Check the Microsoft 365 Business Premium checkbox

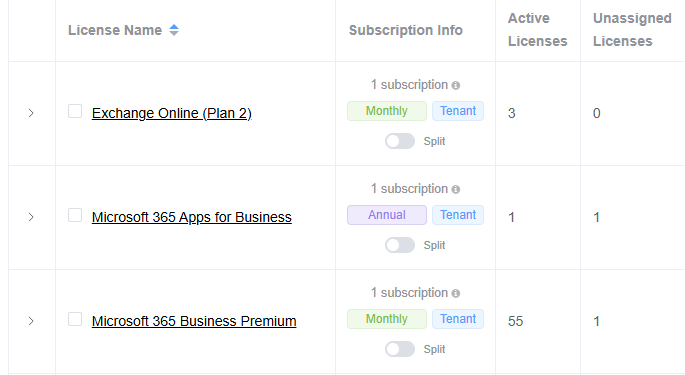click(75, 319)
